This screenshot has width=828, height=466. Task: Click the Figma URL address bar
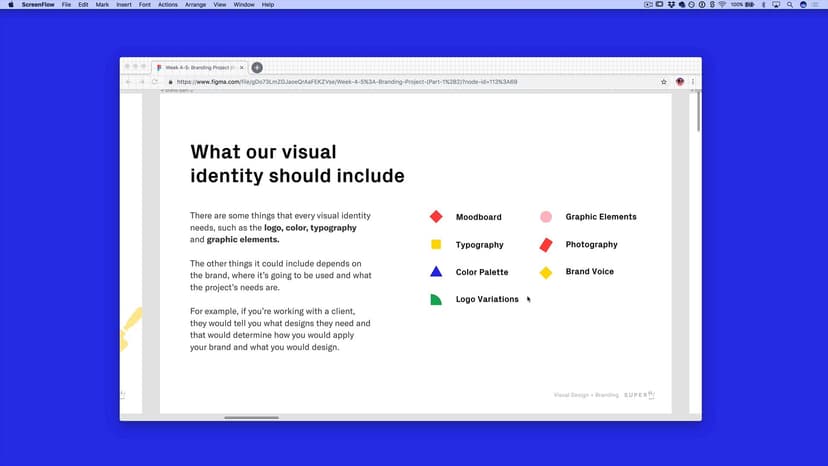400,82
